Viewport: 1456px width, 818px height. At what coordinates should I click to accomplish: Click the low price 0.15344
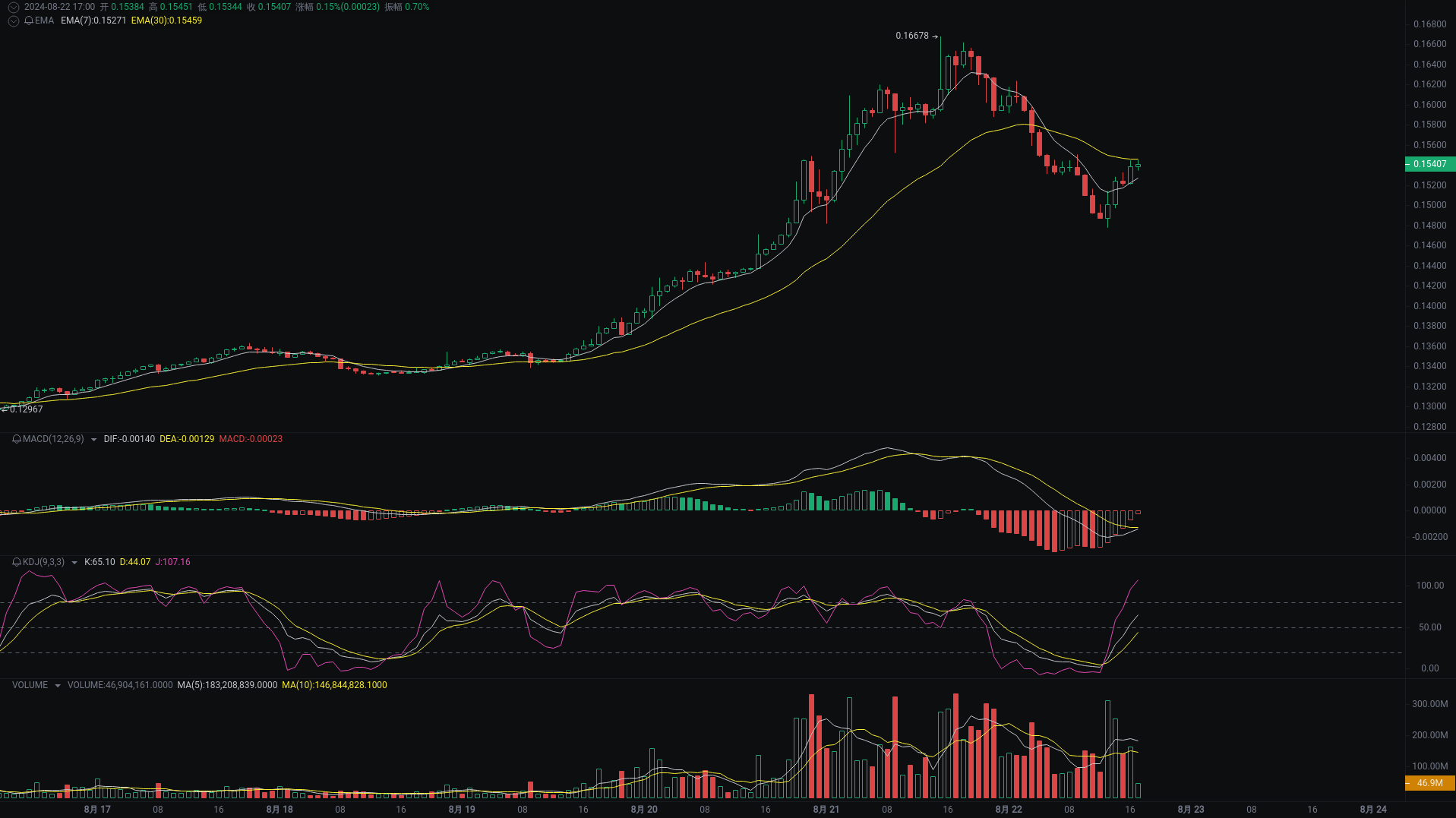[x=226, y=7]
